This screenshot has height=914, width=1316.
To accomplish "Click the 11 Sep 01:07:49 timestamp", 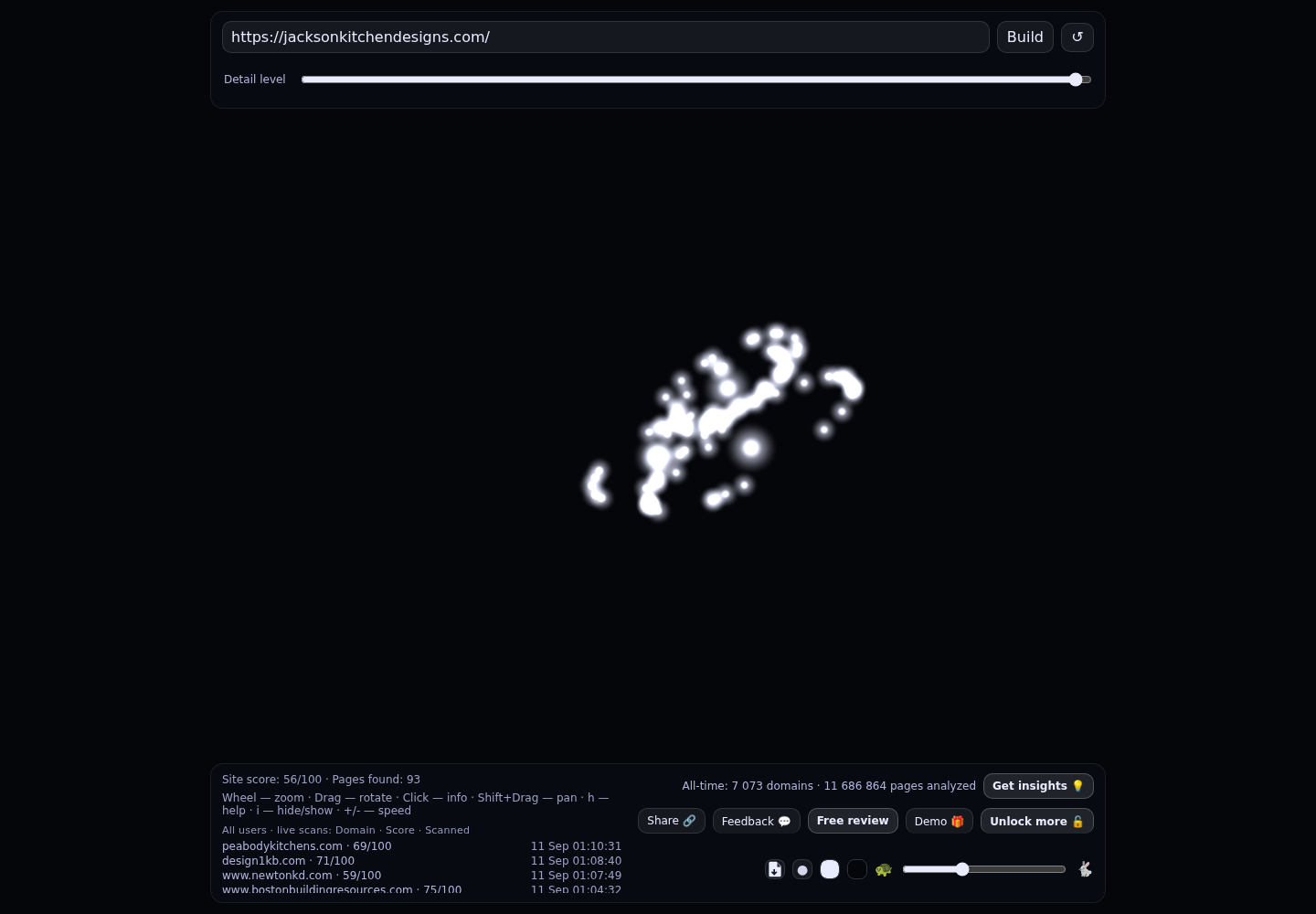I will pos(576,876).
